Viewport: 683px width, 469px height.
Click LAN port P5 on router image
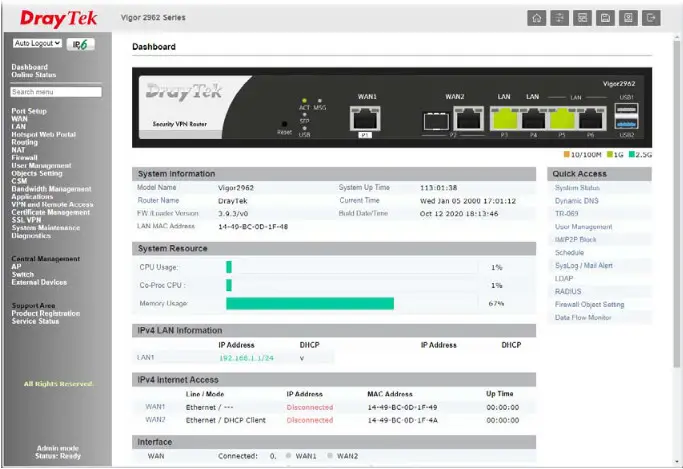562,118
